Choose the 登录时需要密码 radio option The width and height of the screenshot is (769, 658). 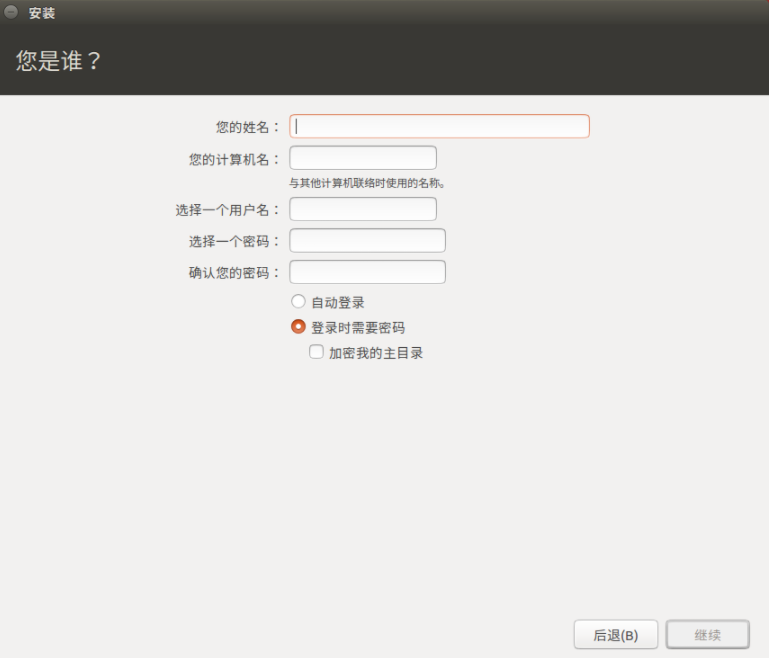click(x=298, y=326)
